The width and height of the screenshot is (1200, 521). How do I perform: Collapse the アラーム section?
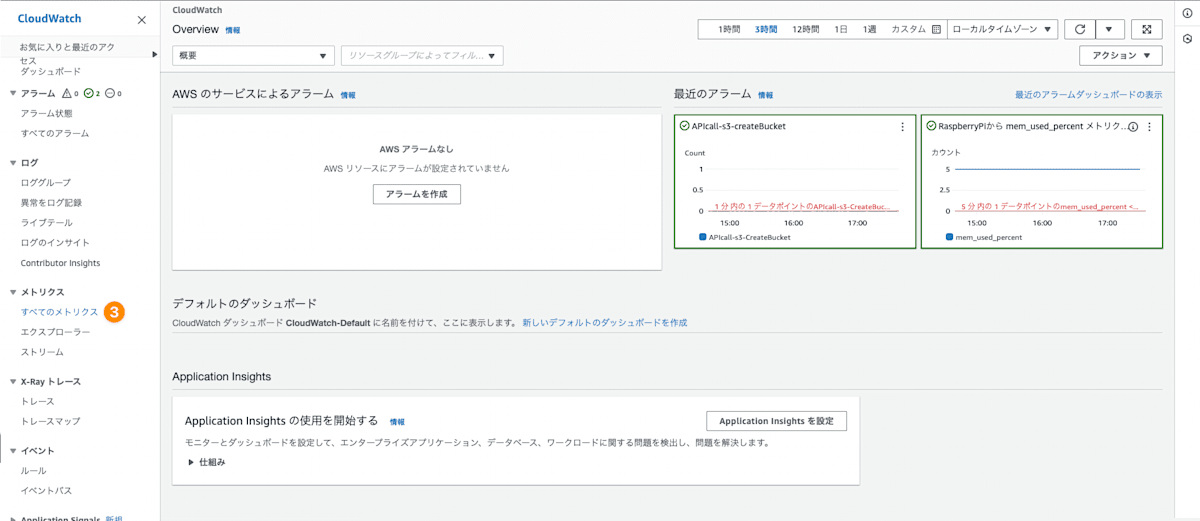coord(13,93)
